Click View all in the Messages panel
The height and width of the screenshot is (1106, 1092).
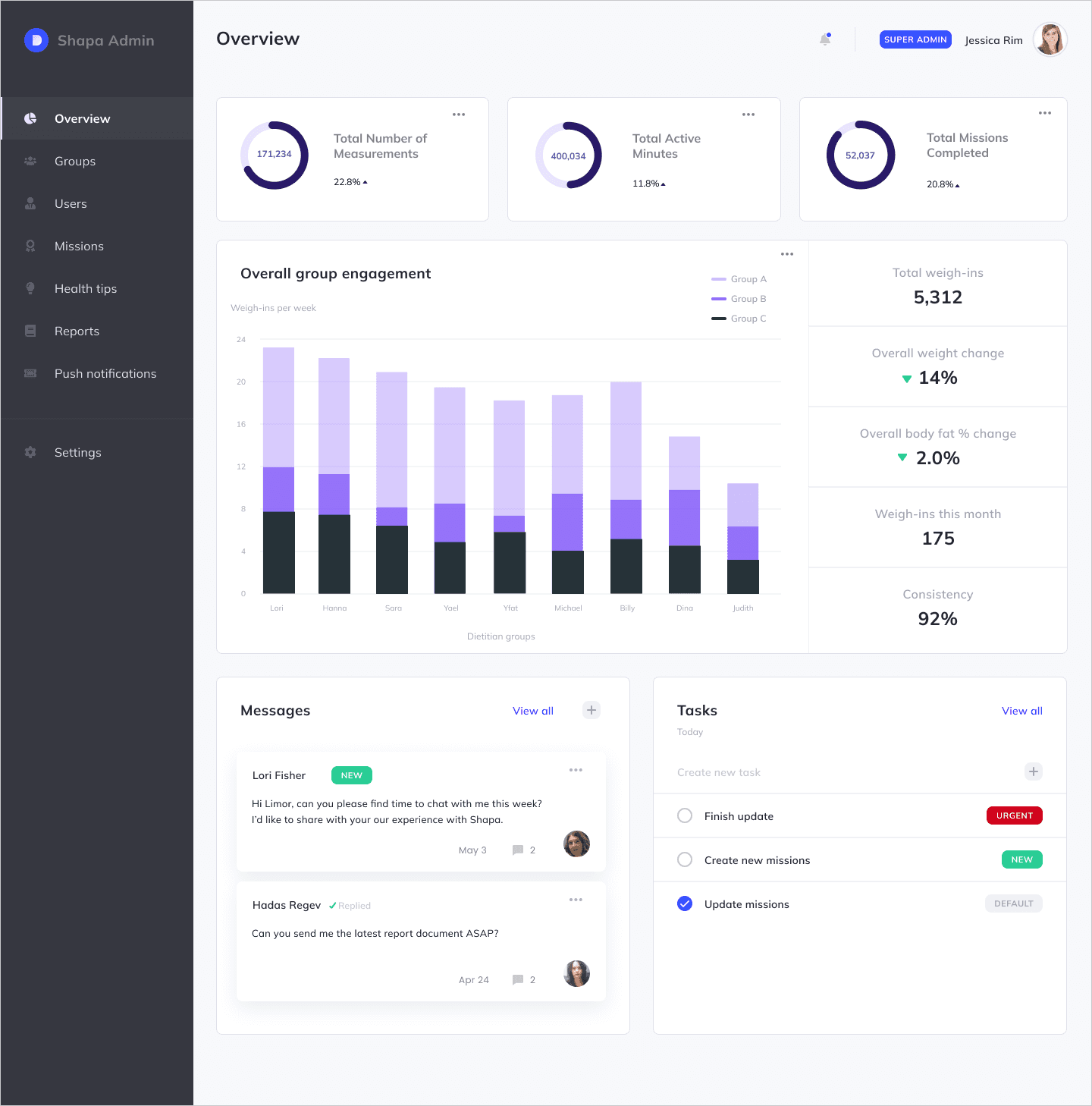coord(533,711)
